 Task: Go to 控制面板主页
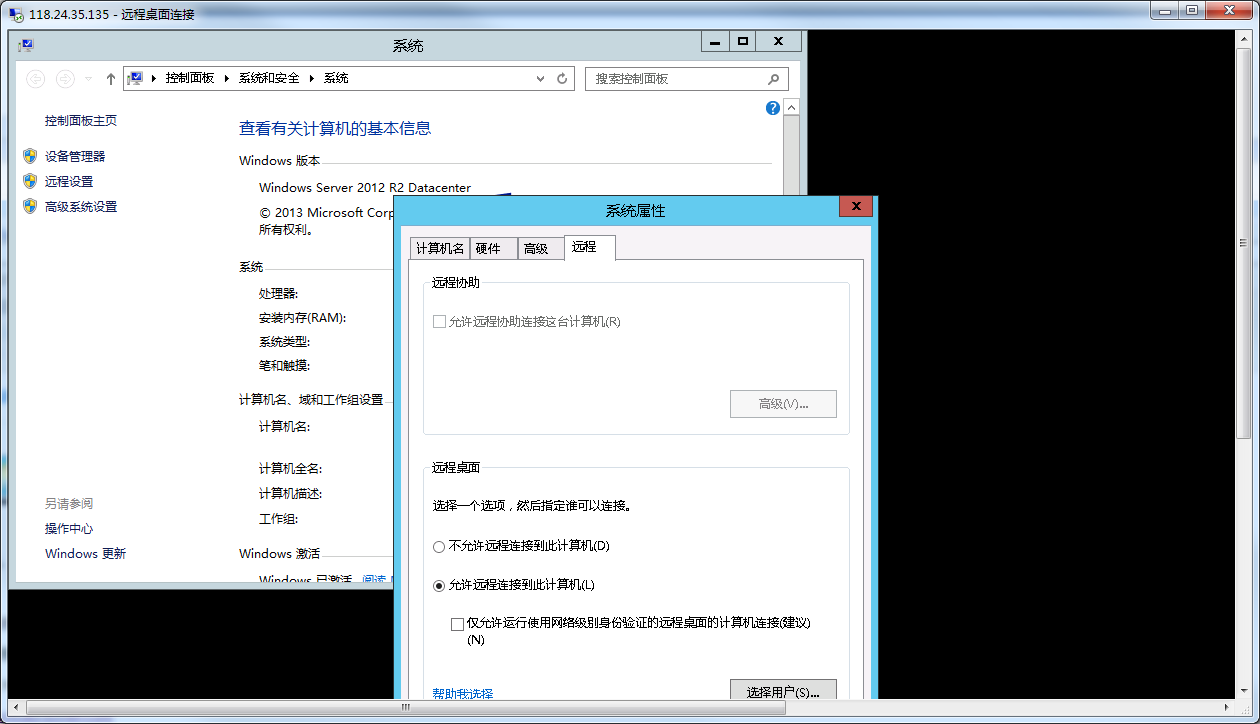click(x=81, y=120)
